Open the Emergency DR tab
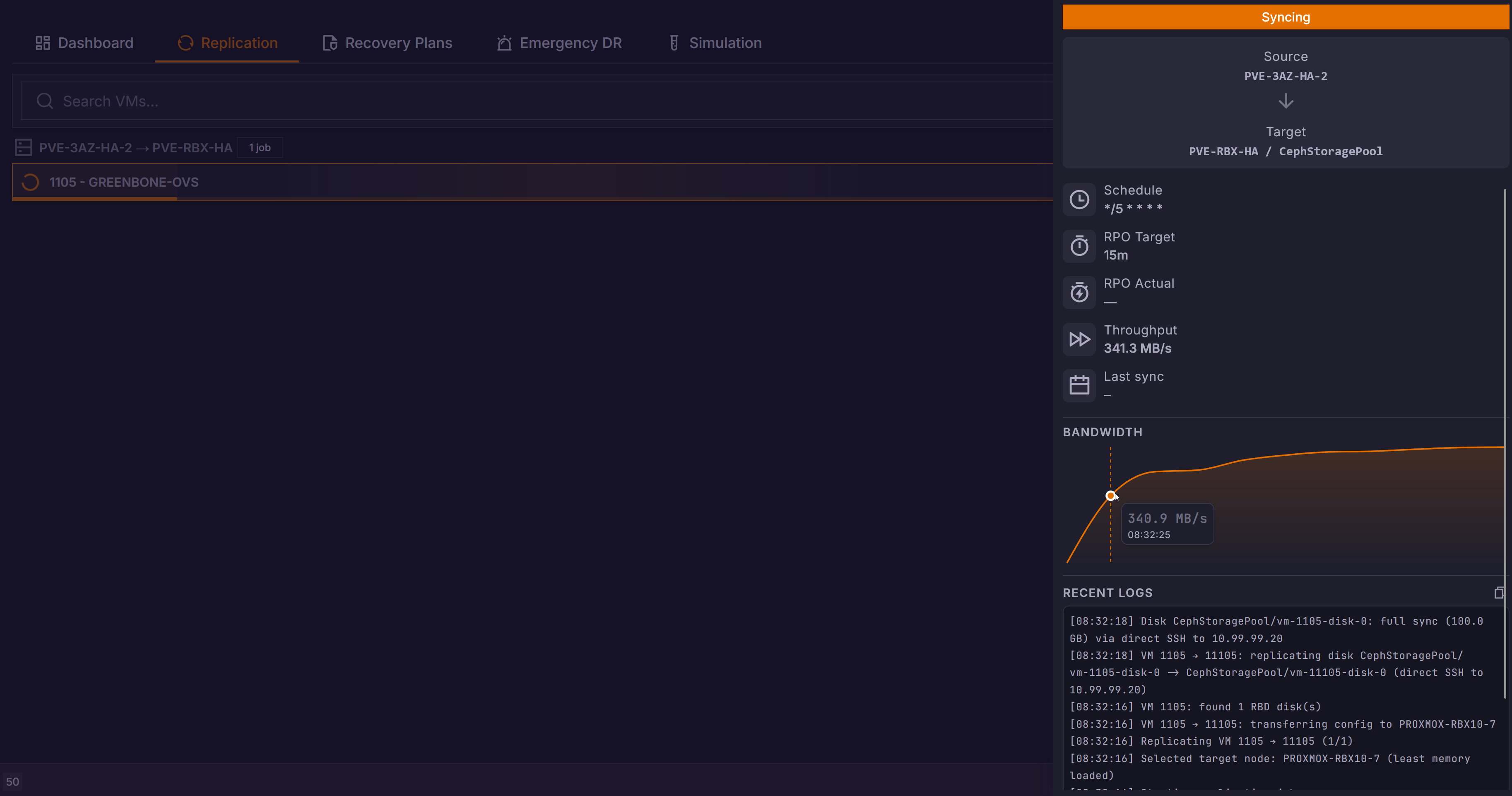Image resolution: width=1512 pixels, height=796 pixels. click(559, 43)
